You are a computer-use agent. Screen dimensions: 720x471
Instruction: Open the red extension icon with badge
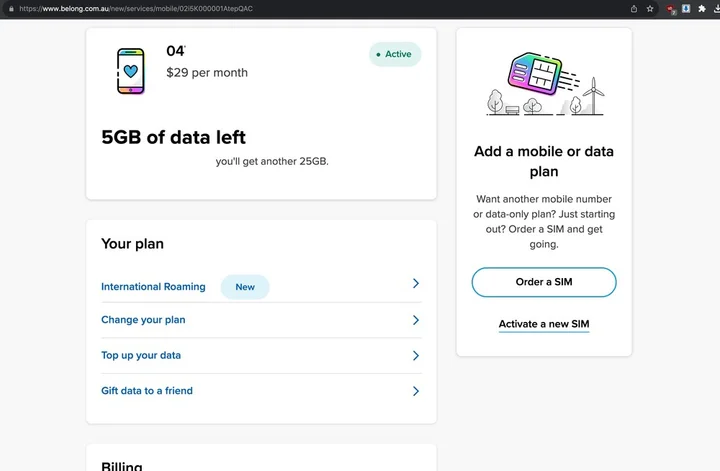pos(672,9)
